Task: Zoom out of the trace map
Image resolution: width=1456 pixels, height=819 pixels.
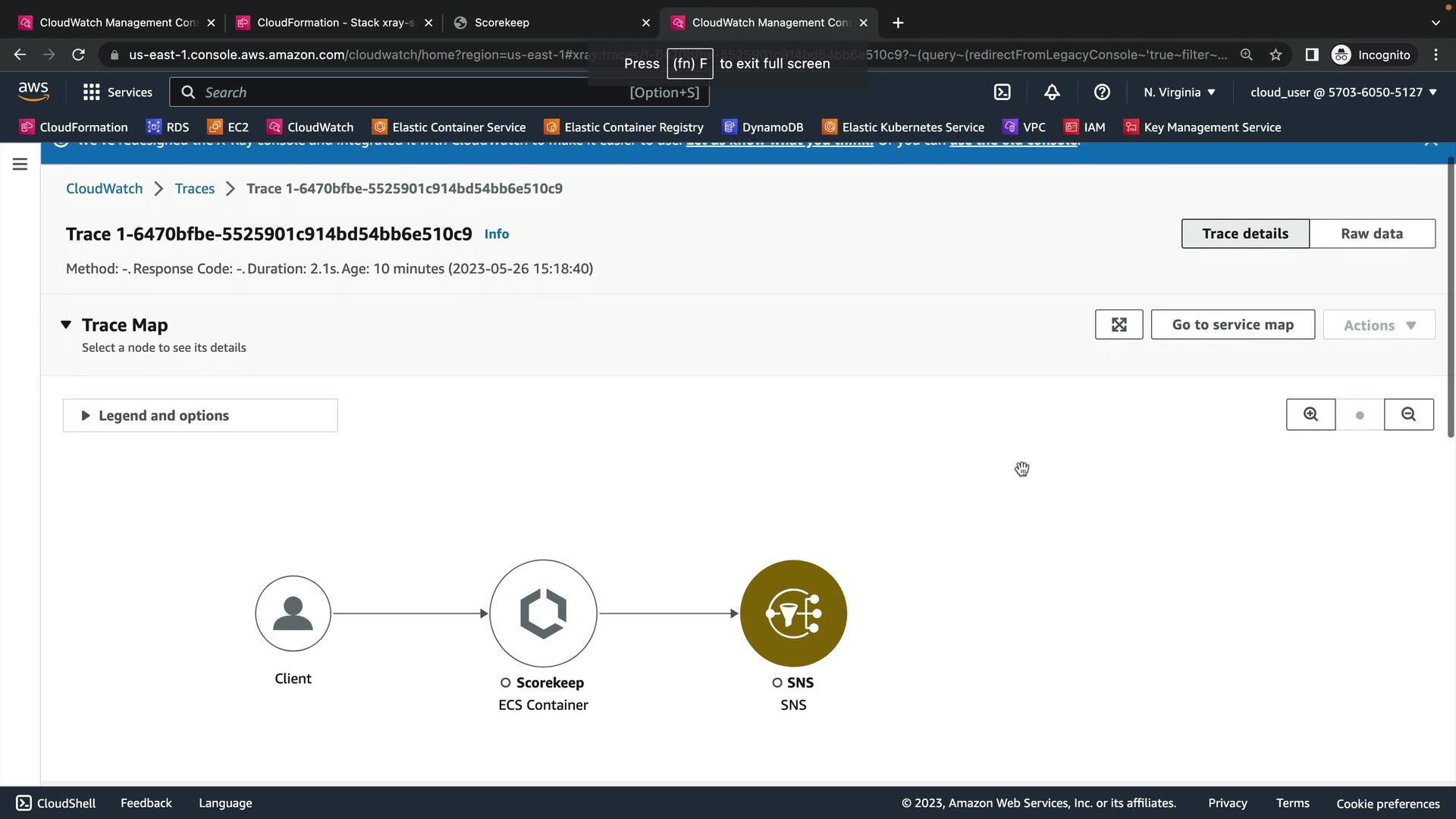Action: tap(1408, 415)
